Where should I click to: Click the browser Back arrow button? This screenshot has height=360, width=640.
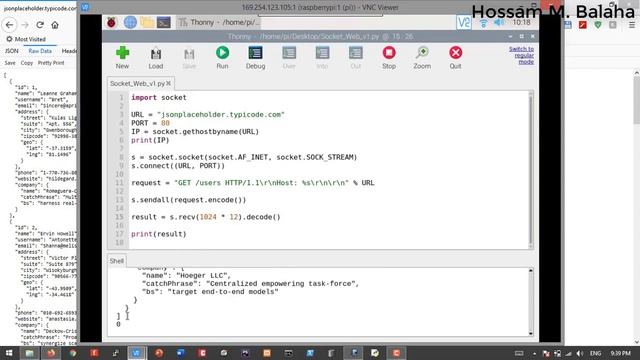tap(9, 25)
